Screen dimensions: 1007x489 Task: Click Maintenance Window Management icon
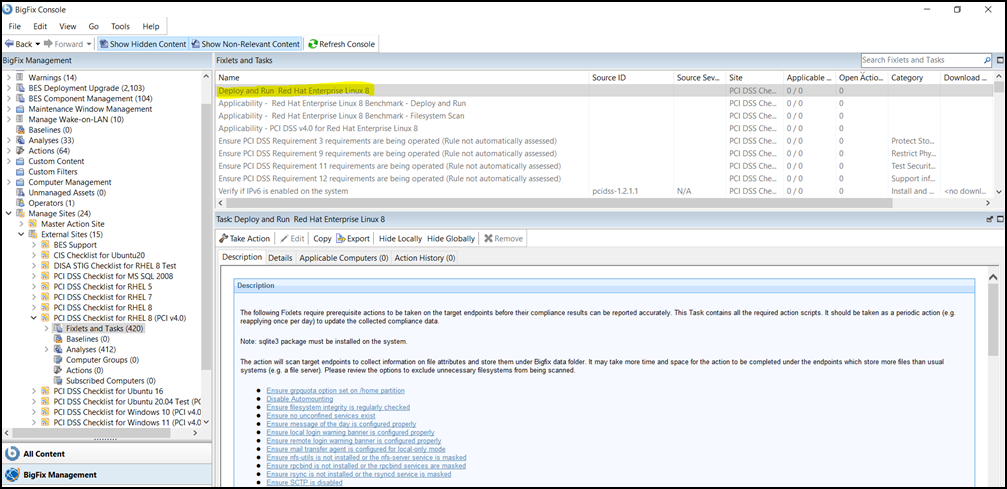pos(21,109)
